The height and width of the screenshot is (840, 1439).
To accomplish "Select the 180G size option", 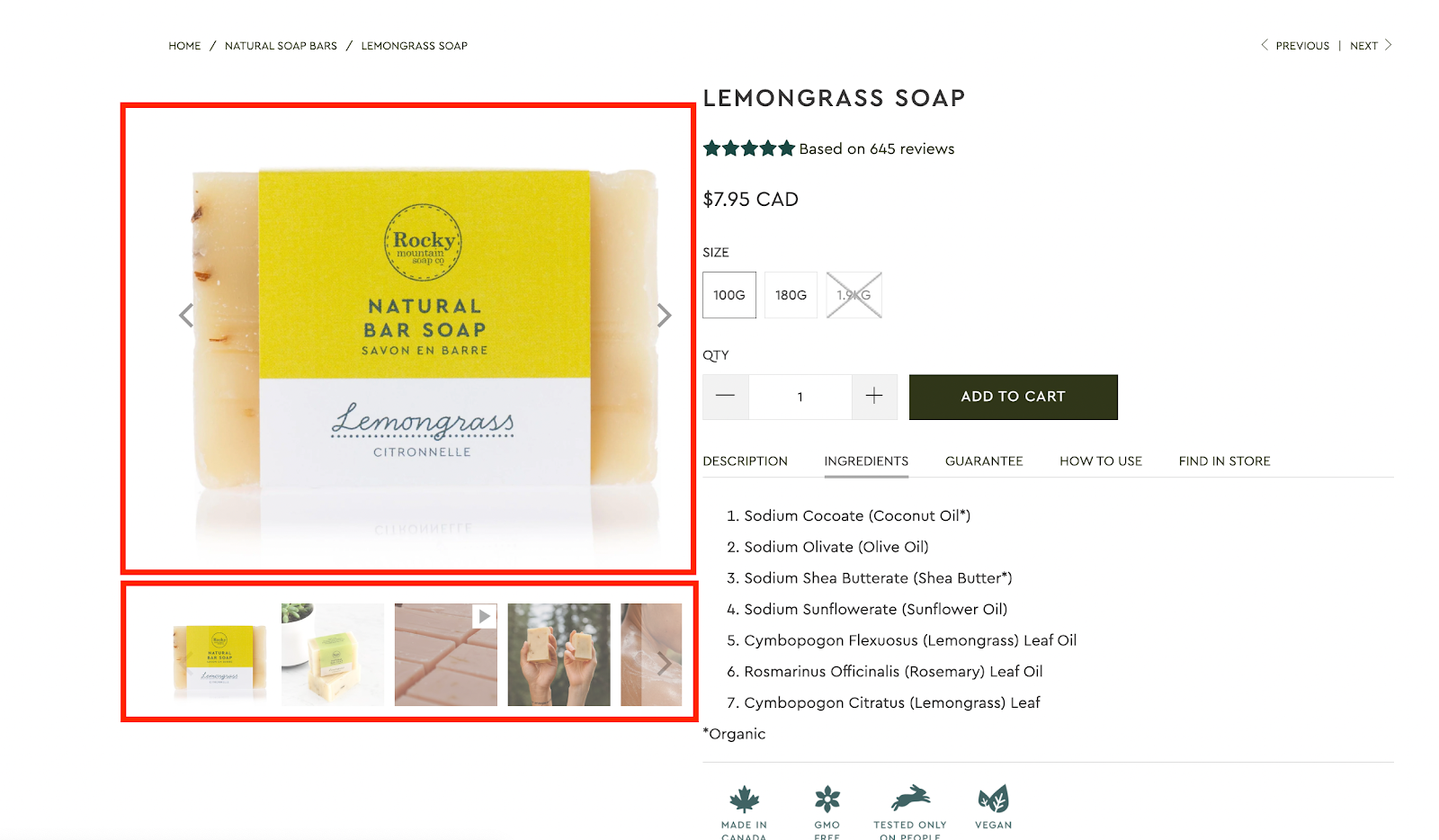I will pos(791,295).
